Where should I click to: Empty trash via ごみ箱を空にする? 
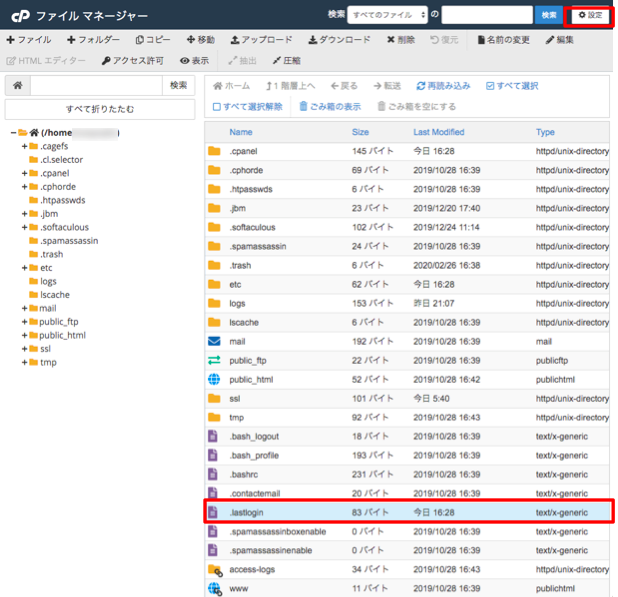(x=416, y=106)
